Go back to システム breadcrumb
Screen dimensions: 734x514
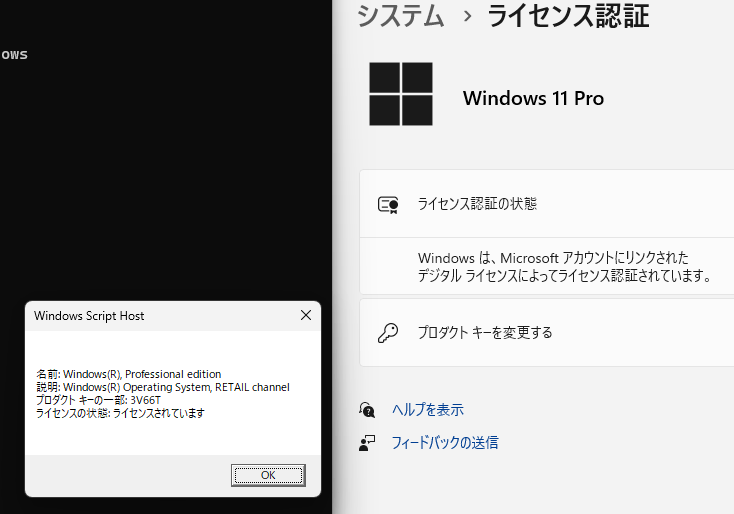(x=400, y=15)
